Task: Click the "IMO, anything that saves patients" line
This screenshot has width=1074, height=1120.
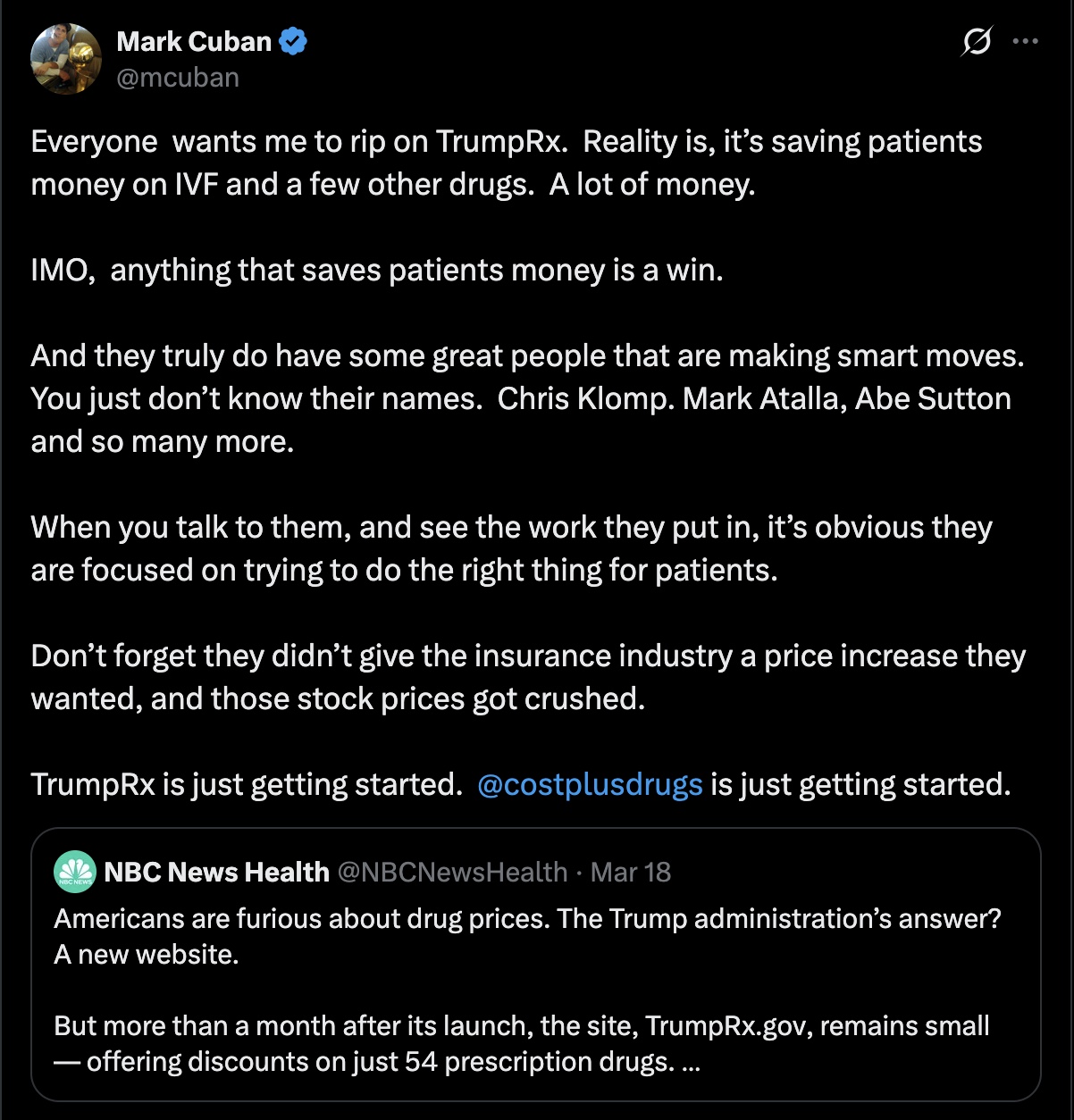Action: (x=377, y=270)
